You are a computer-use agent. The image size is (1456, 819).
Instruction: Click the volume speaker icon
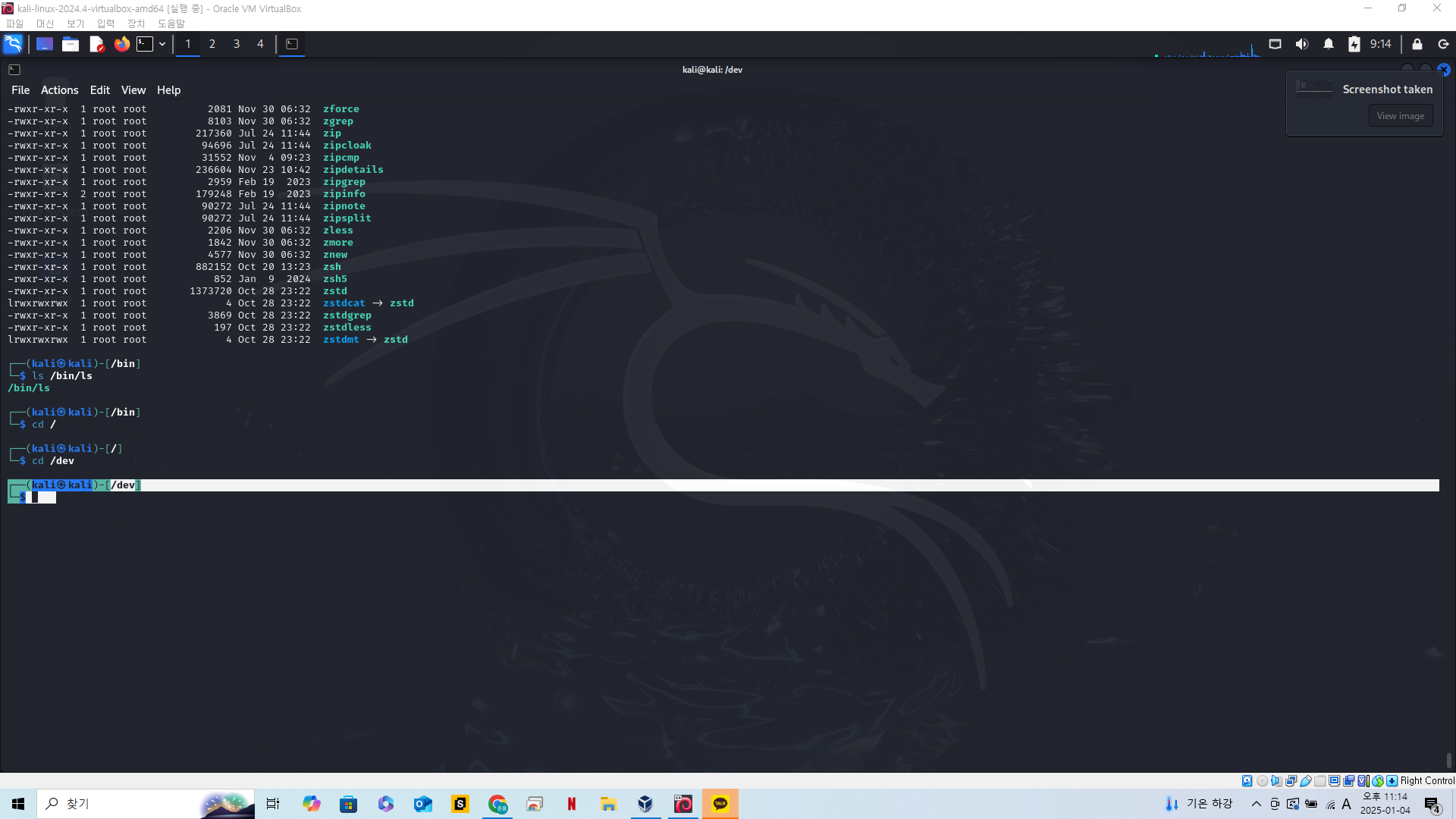(1302, 44)
